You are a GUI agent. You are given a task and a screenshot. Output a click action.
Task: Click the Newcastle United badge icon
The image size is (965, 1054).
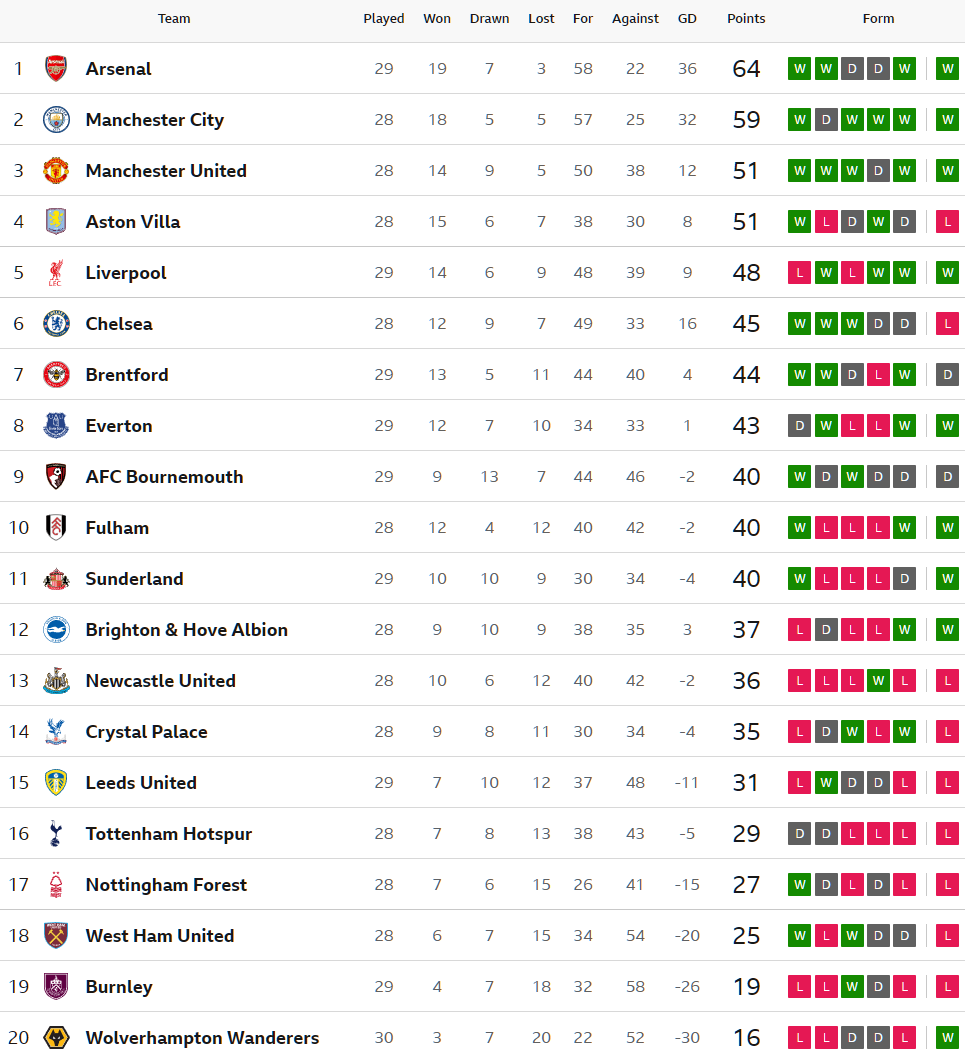click(56, 680)
